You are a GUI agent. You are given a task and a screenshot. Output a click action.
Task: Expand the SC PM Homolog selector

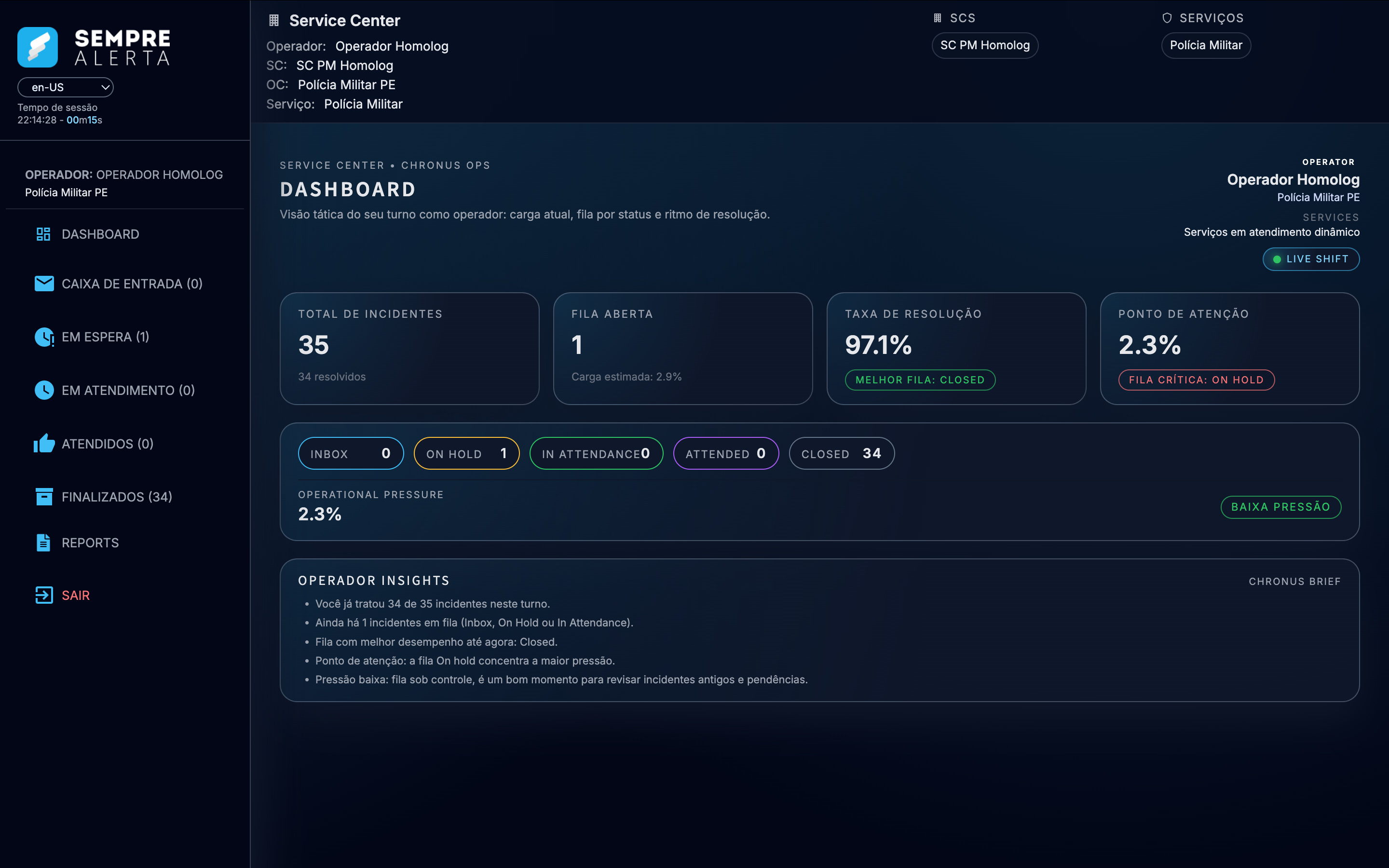tap(984, 45)
